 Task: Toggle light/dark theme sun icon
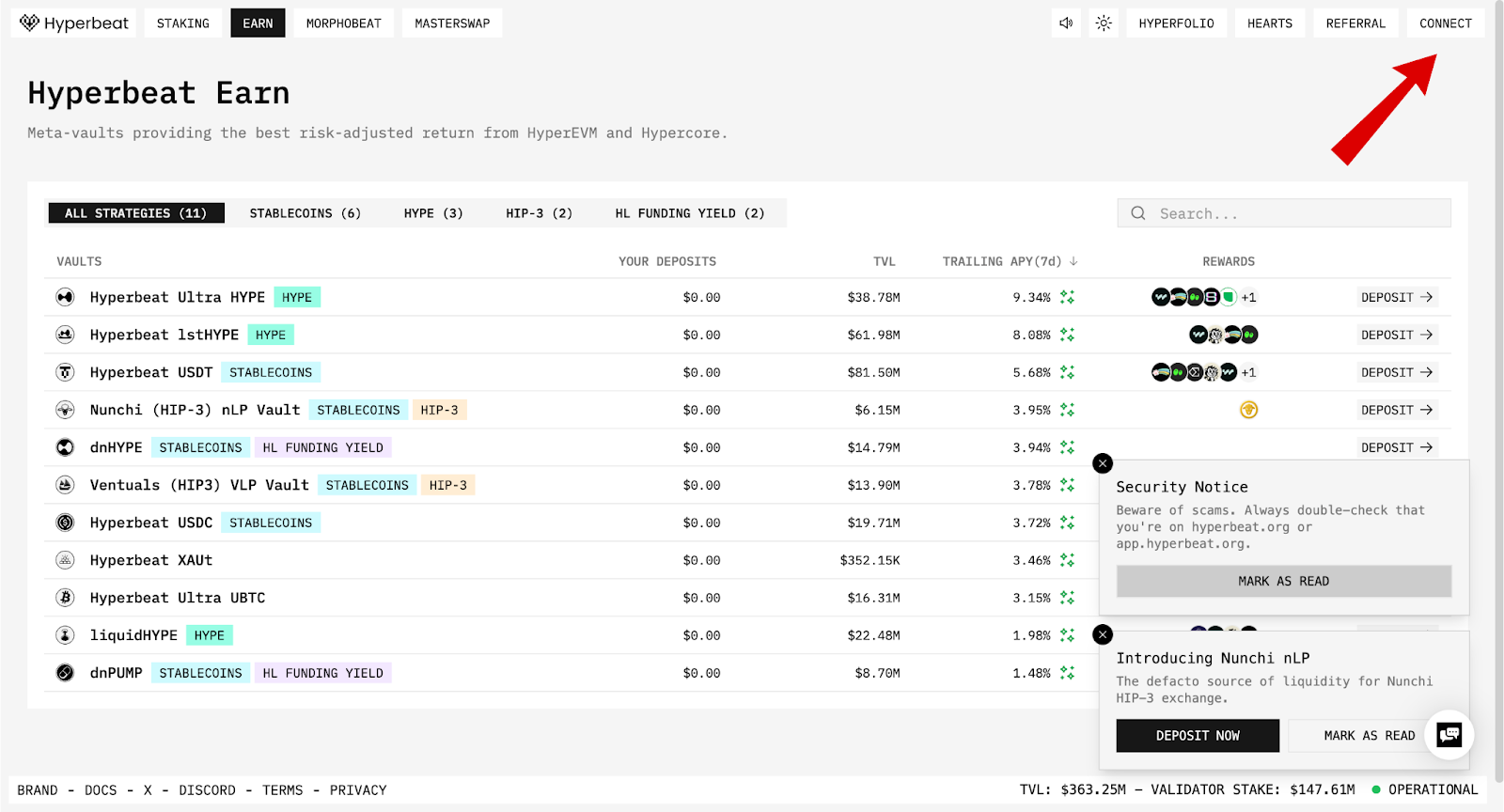1104,23
